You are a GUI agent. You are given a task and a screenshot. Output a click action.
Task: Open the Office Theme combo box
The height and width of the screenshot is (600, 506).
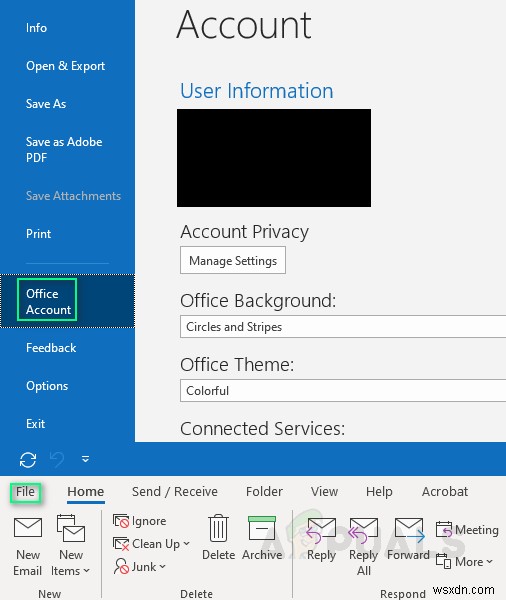[x=343, y=391]
